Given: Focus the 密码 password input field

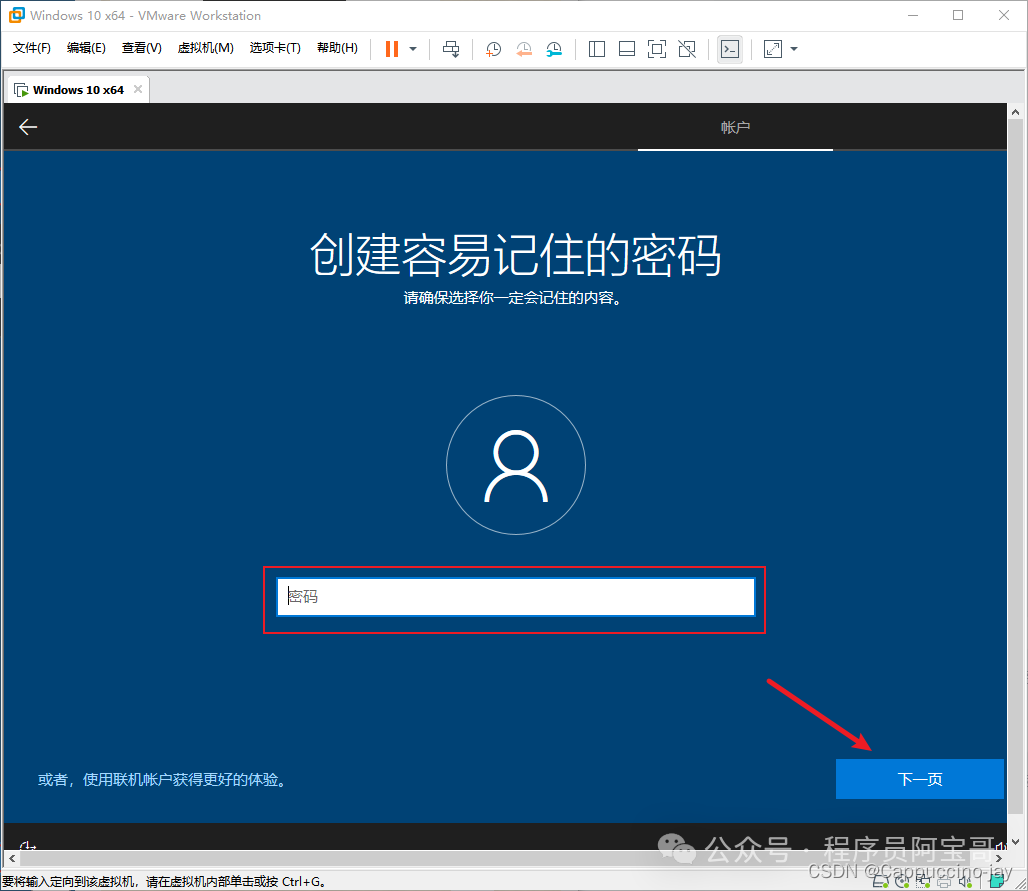Looking at the screenshot, I should 515,597.
